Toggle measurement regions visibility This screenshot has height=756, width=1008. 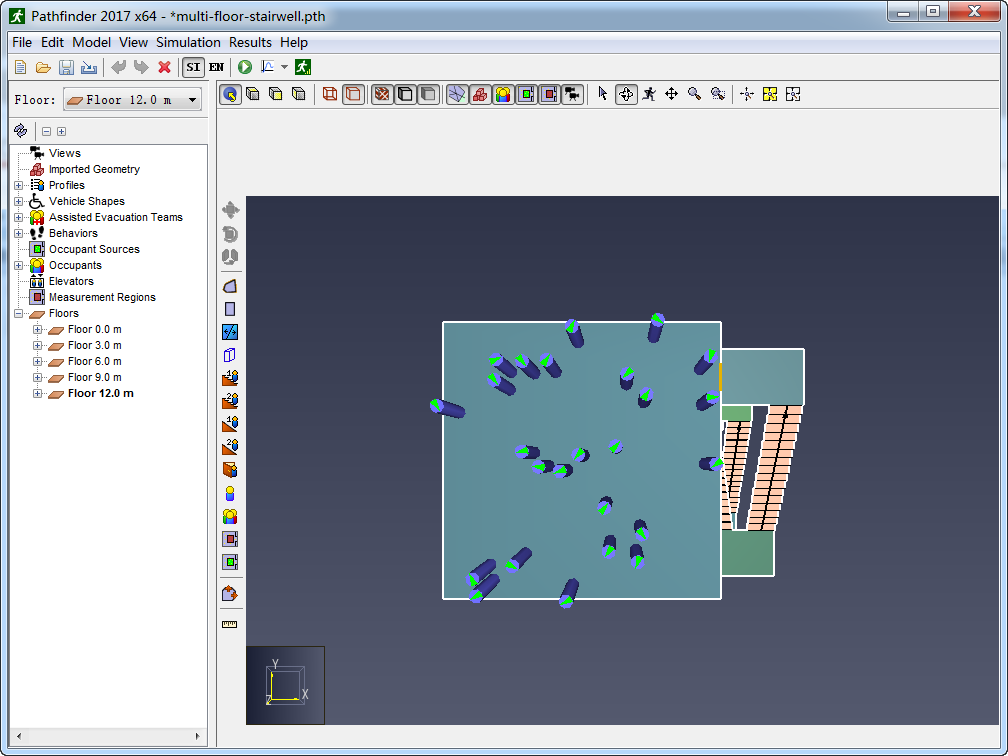tap(549, 94)
